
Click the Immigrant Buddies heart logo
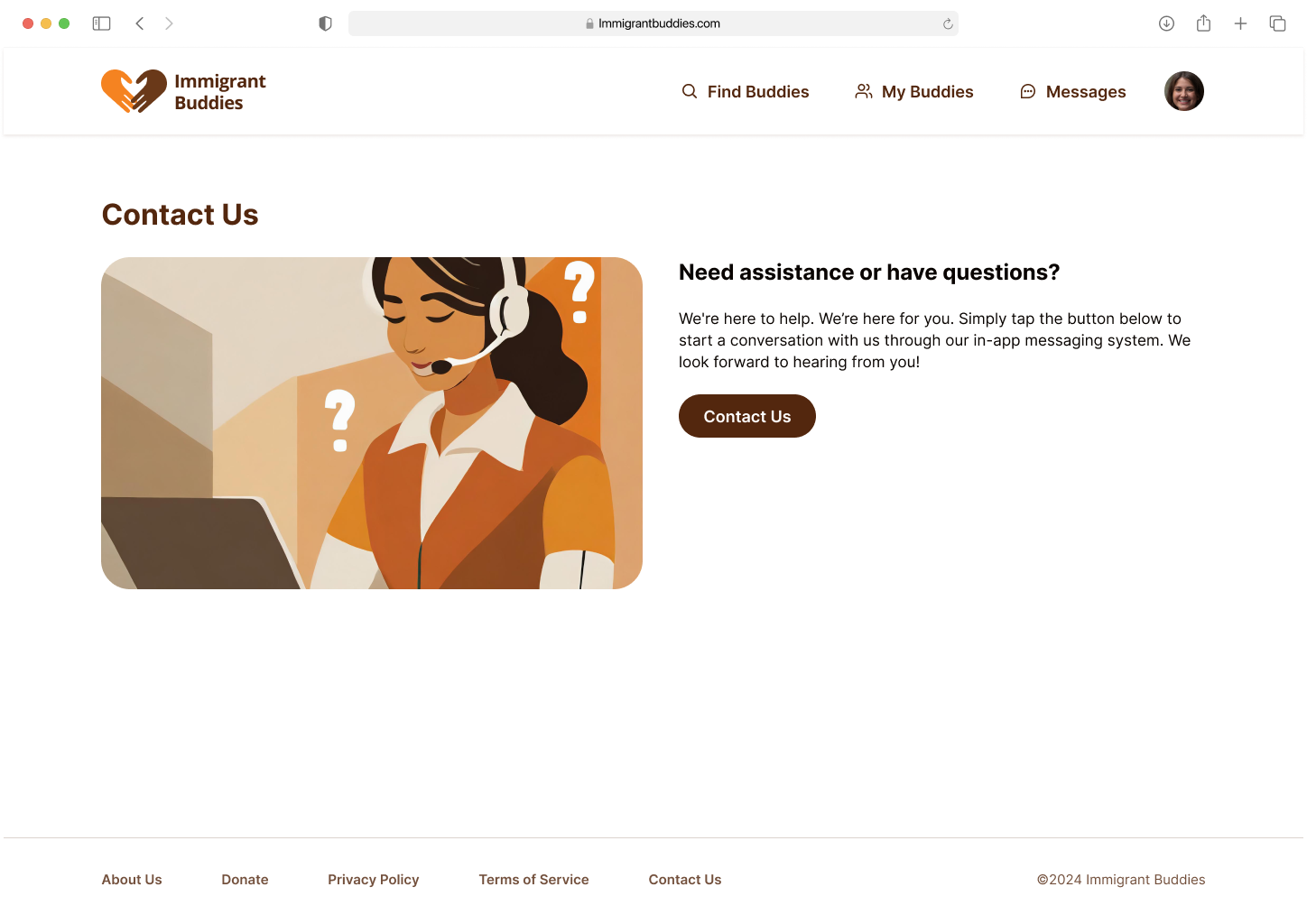pyautogui.click(x=134, y=91)
